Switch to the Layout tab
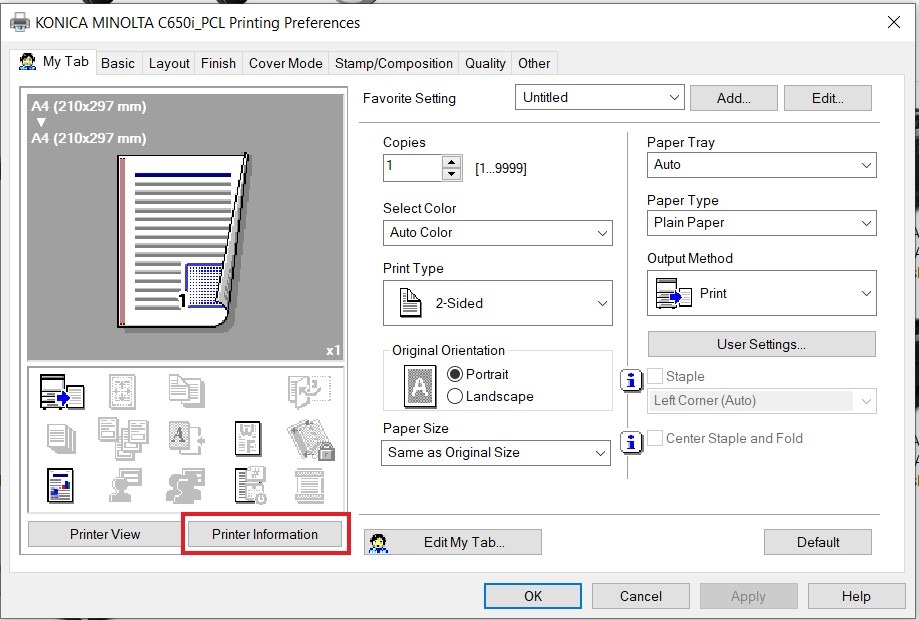Viewport: 919px width, 620px height. 169,63
